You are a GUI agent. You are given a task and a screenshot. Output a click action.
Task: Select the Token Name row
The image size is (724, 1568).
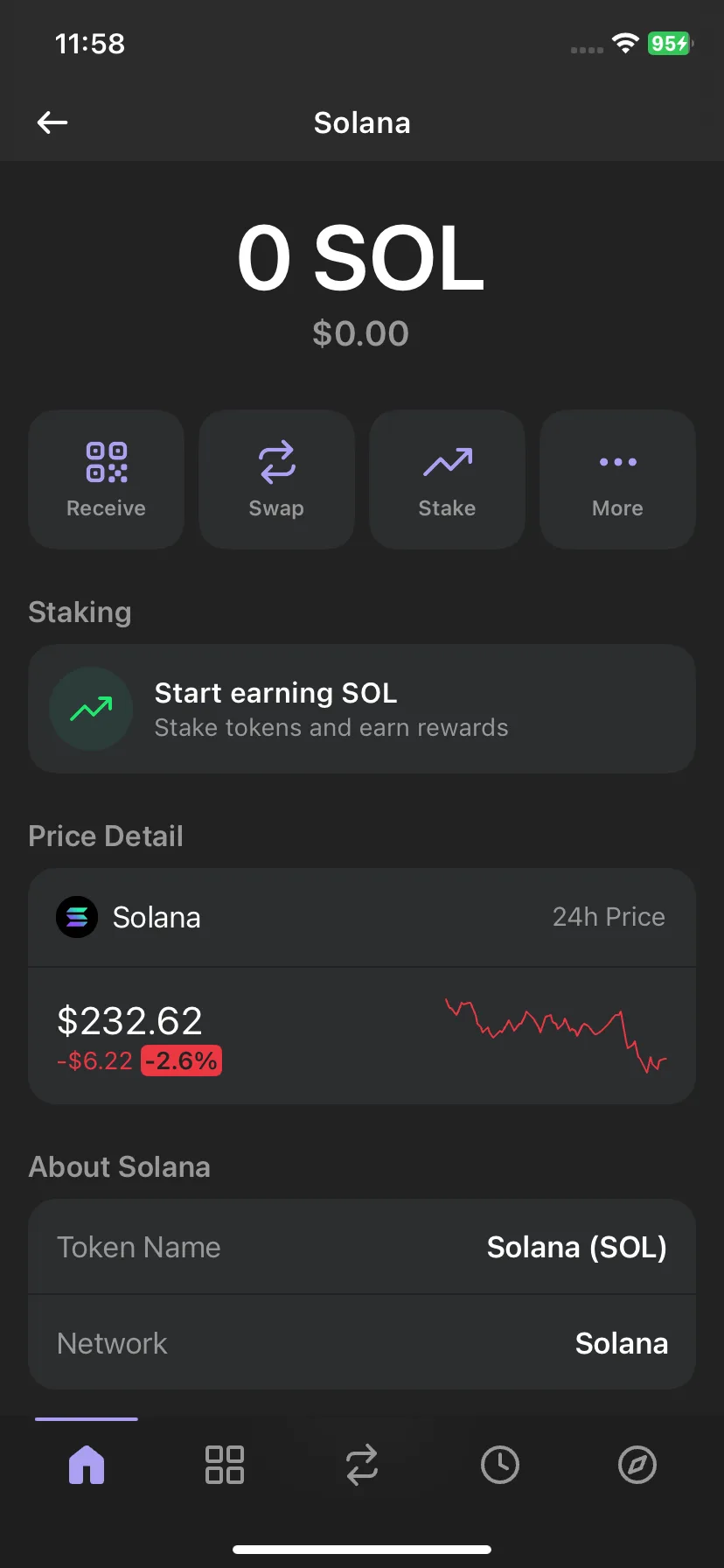tap(362, 1247)
